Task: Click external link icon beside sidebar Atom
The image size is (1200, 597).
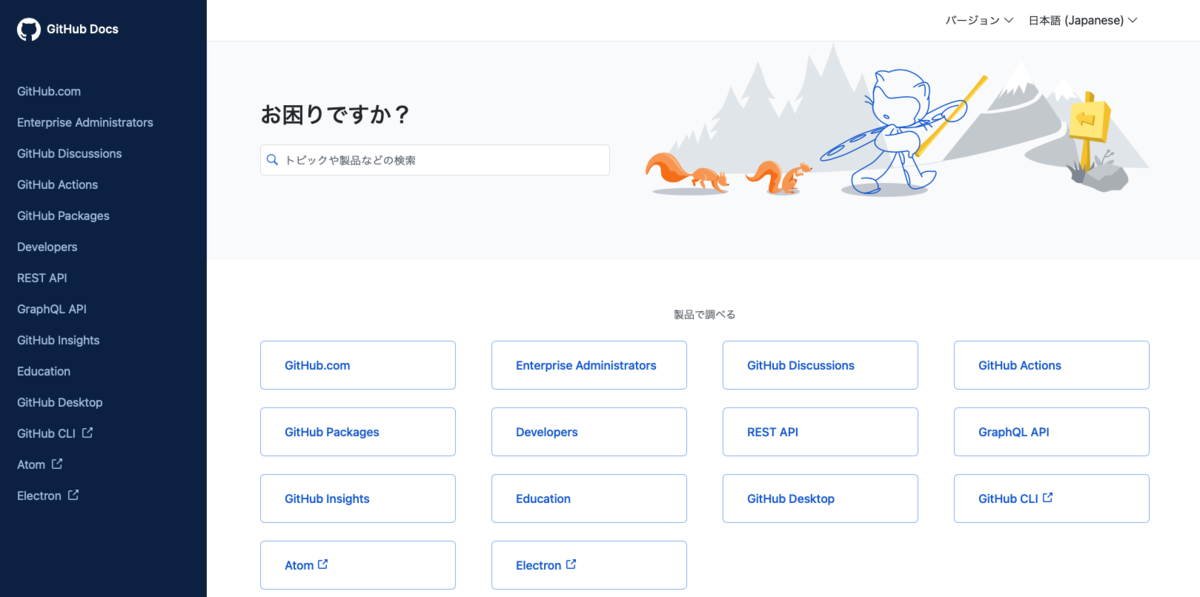Action: point(57,464)
